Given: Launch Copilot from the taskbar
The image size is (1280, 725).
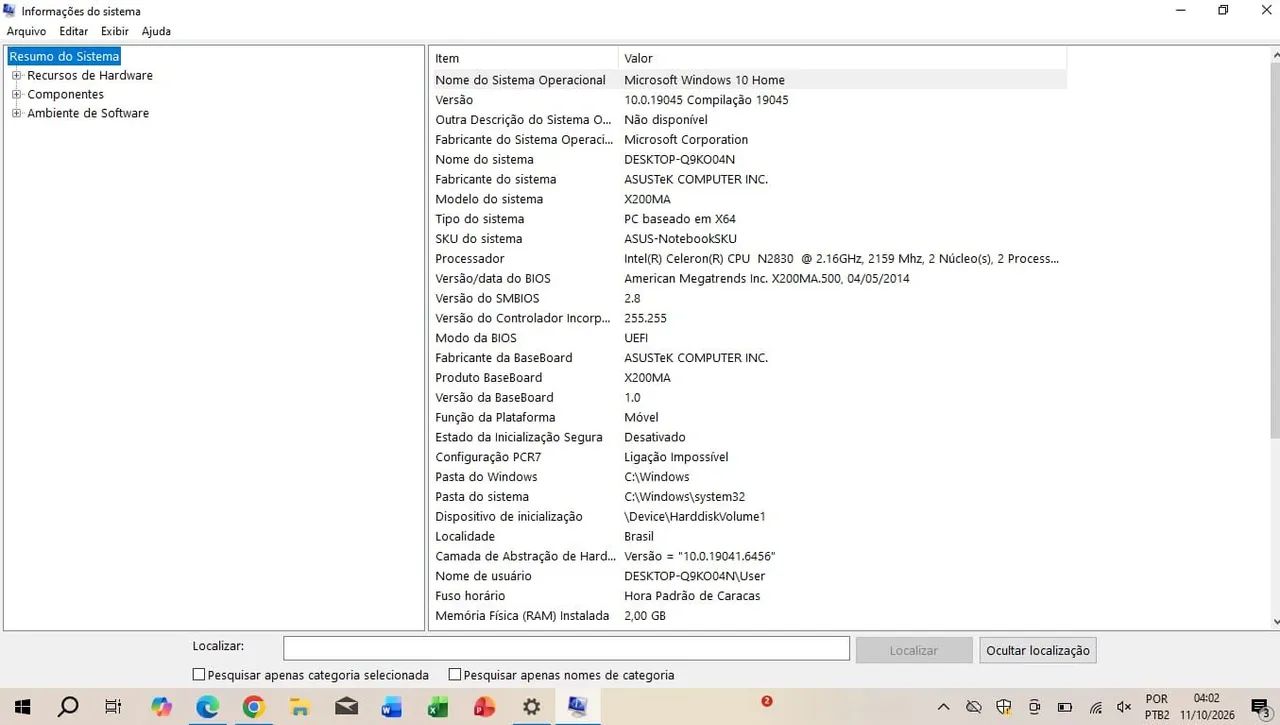Looking at the screenshot, I should (x=161, y=707).
